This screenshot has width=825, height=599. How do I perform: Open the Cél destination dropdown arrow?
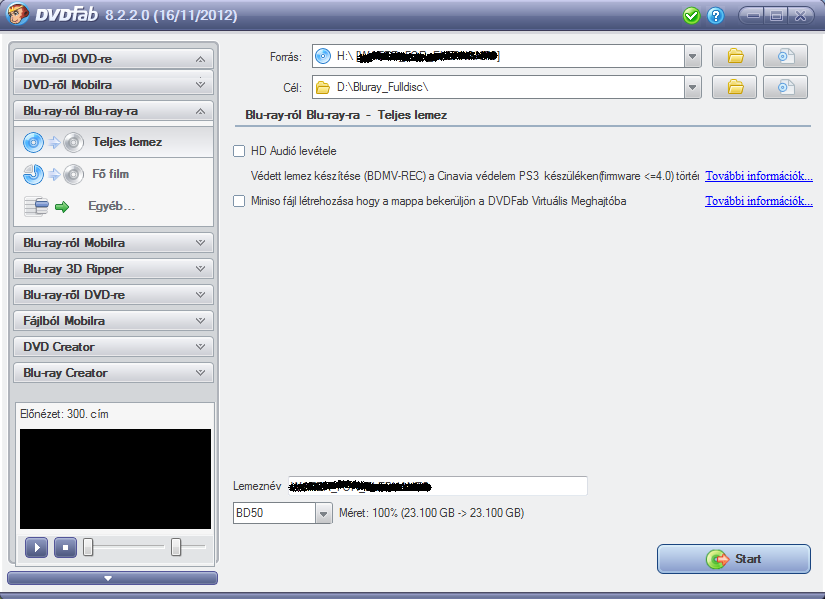pos(692,87)
